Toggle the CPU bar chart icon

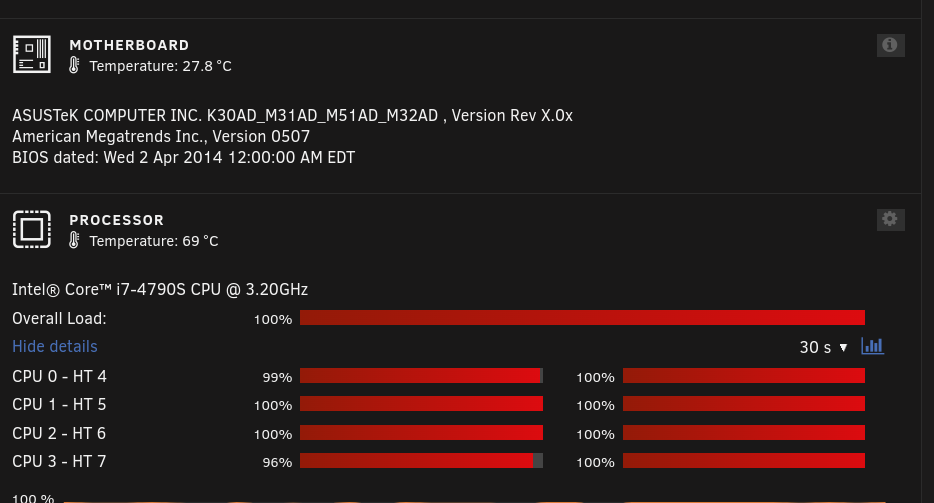pyautogui.click(x=873, y=346)
